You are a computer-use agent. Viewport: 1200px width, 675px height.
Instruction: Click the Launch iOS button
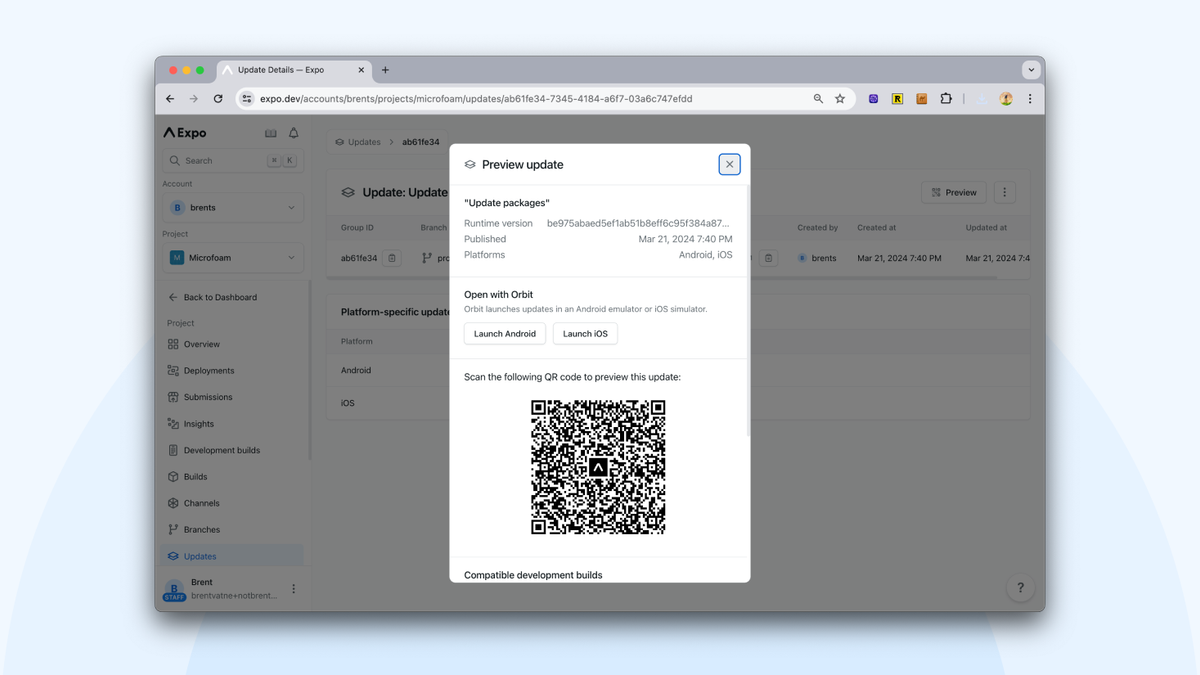click(x=584, y=333)
